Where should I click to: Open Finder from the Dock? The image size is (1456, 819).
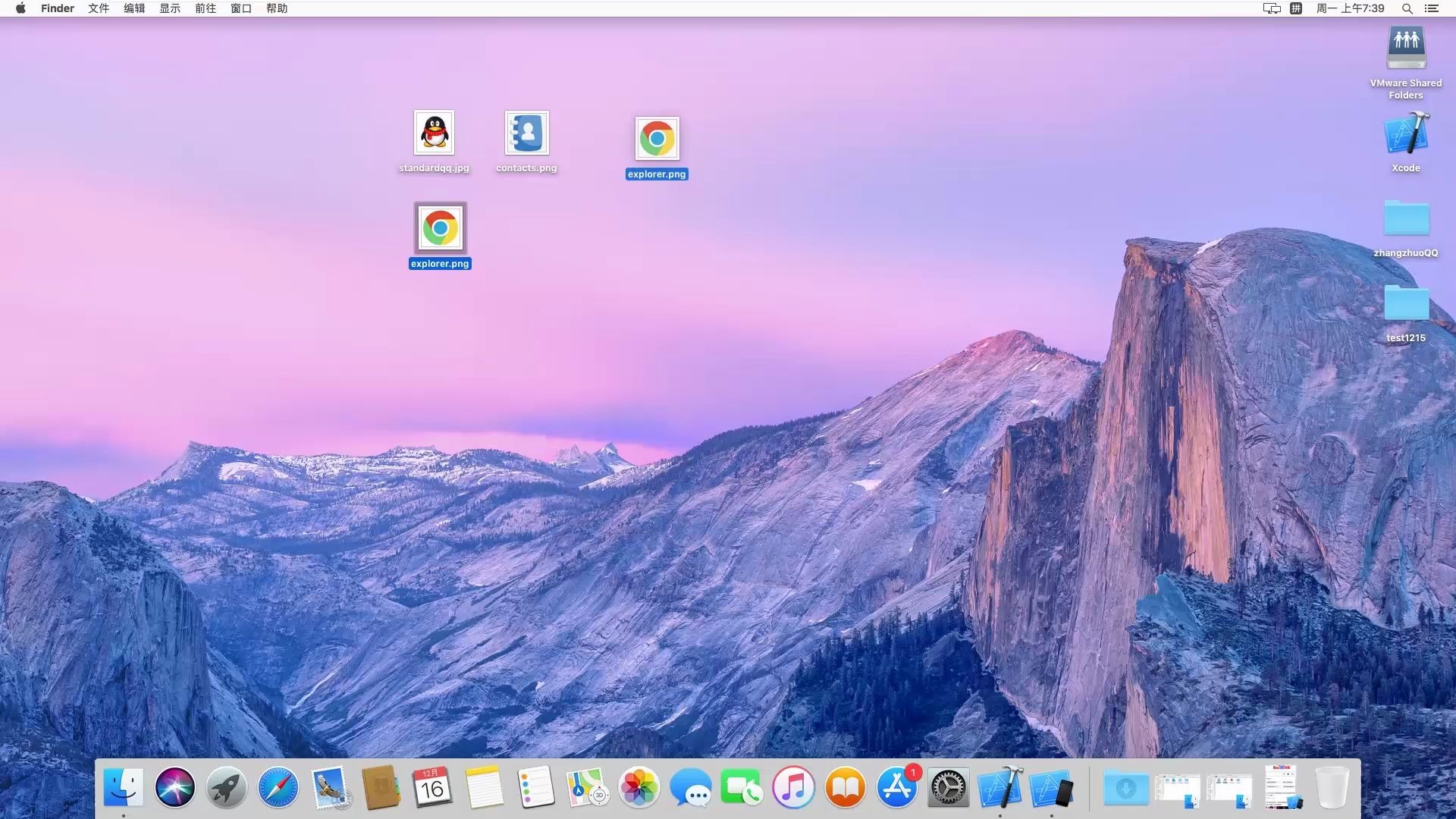[123, 788]
